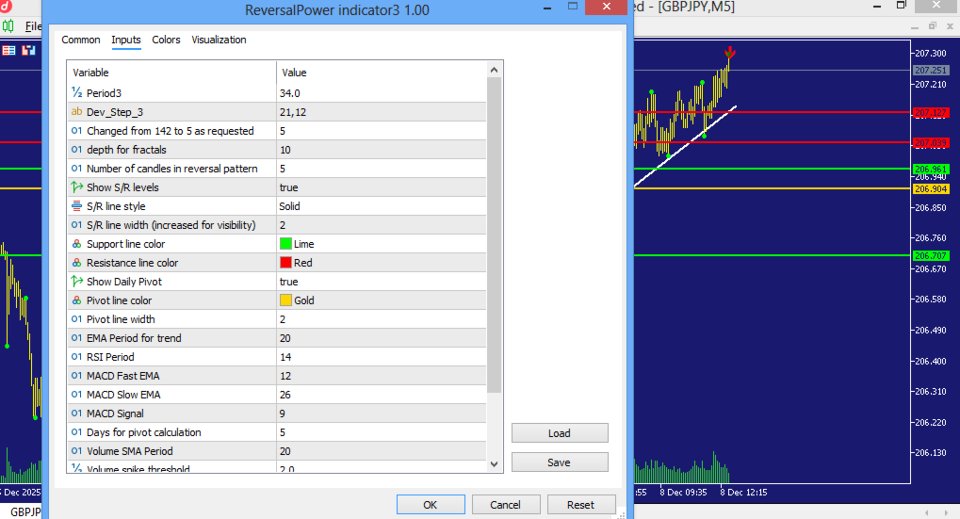Click the Lime support line color swatch

[285, 244]
